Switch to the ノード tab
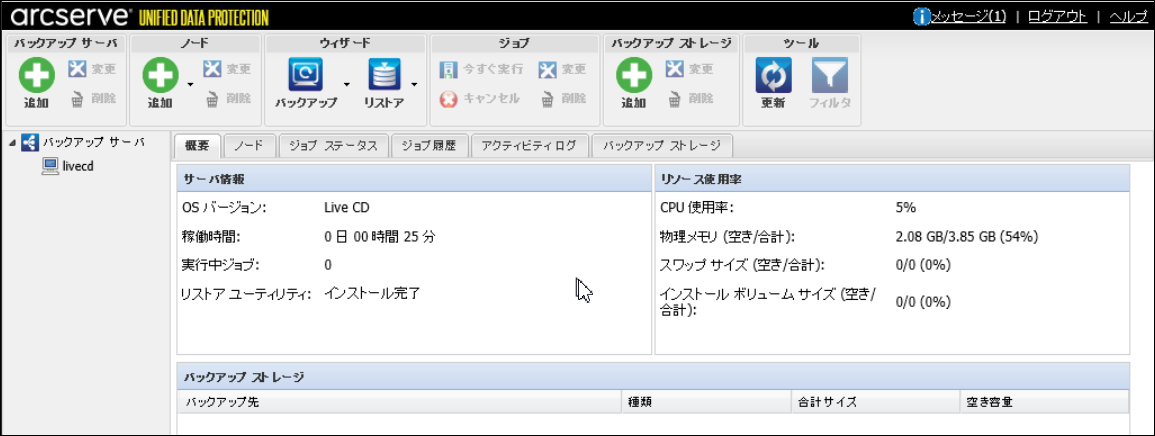This screenshot has width=1155, height=436. tap(249, 146)
